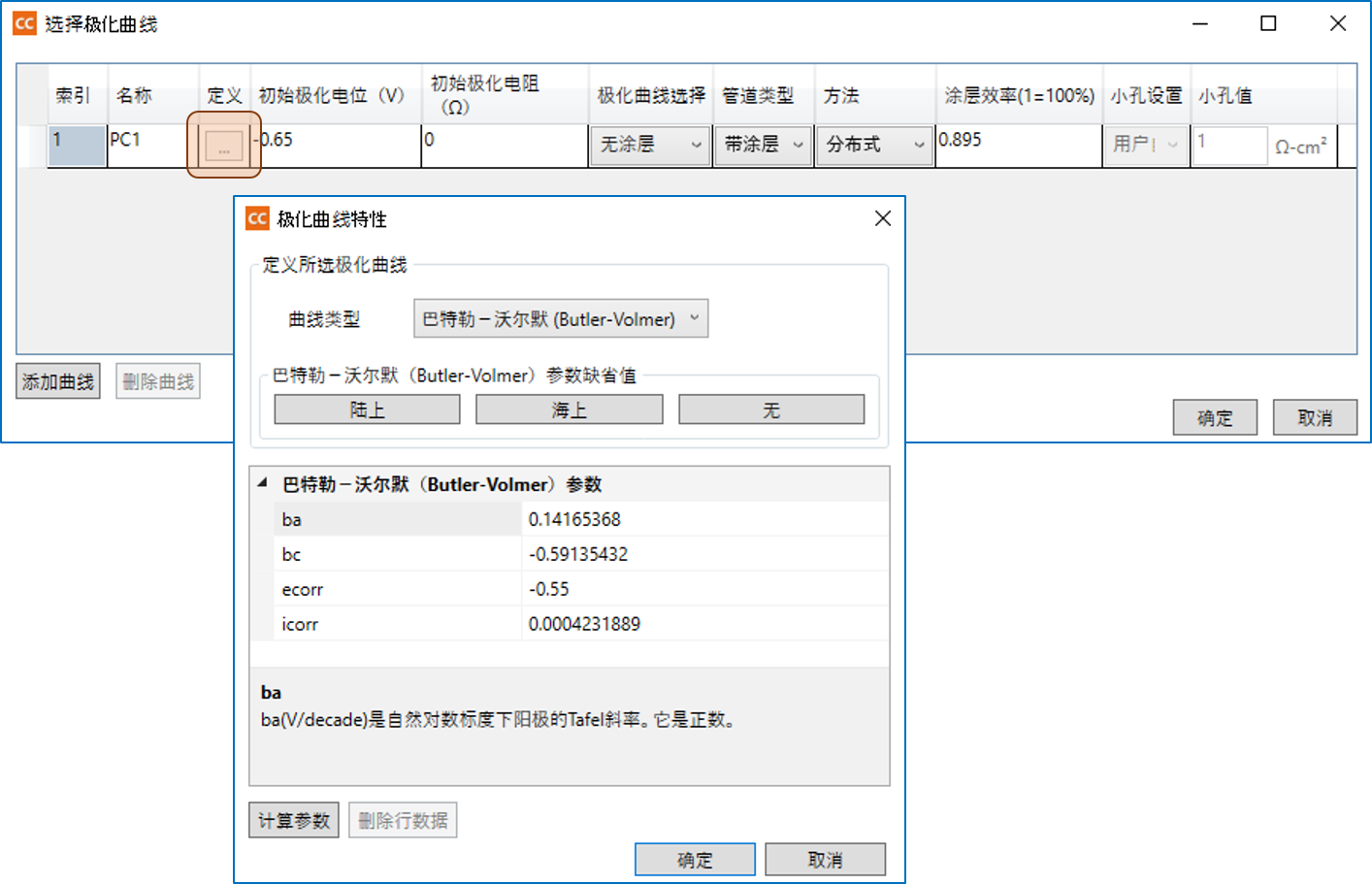Image resolution: width=1372 pixels, height=884 pixels.
Task: Click the 名称 cell PC1
Action: 152,146
